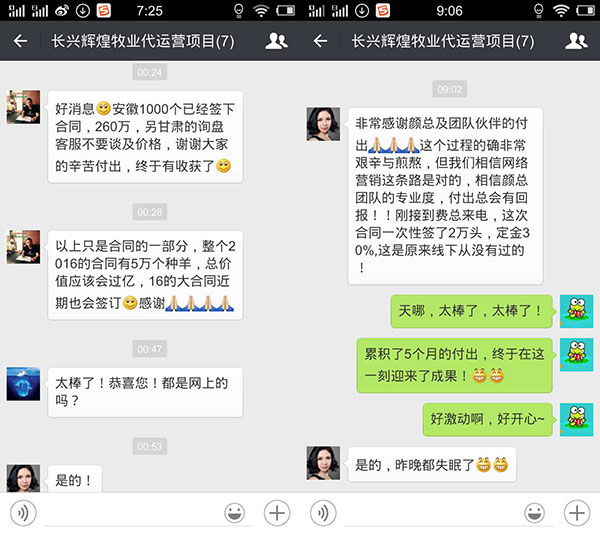Tap green bubble '好激动啊，好开心~'
The image size is (600, 533).
488,419
